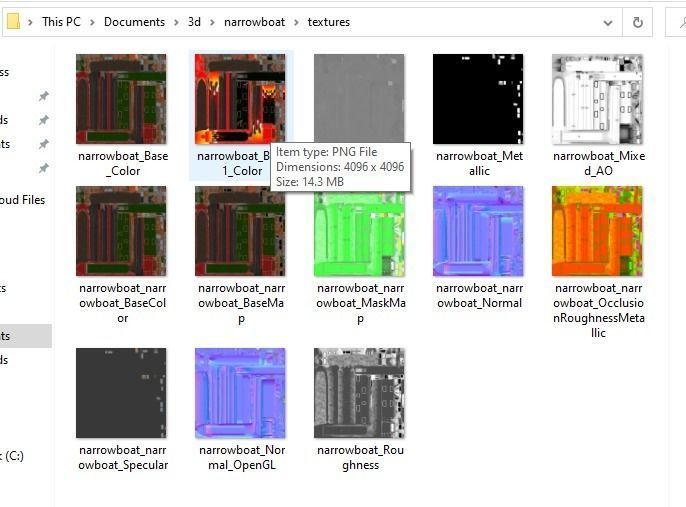
Task: Expand the chevron before This PC
Action: 30,22
